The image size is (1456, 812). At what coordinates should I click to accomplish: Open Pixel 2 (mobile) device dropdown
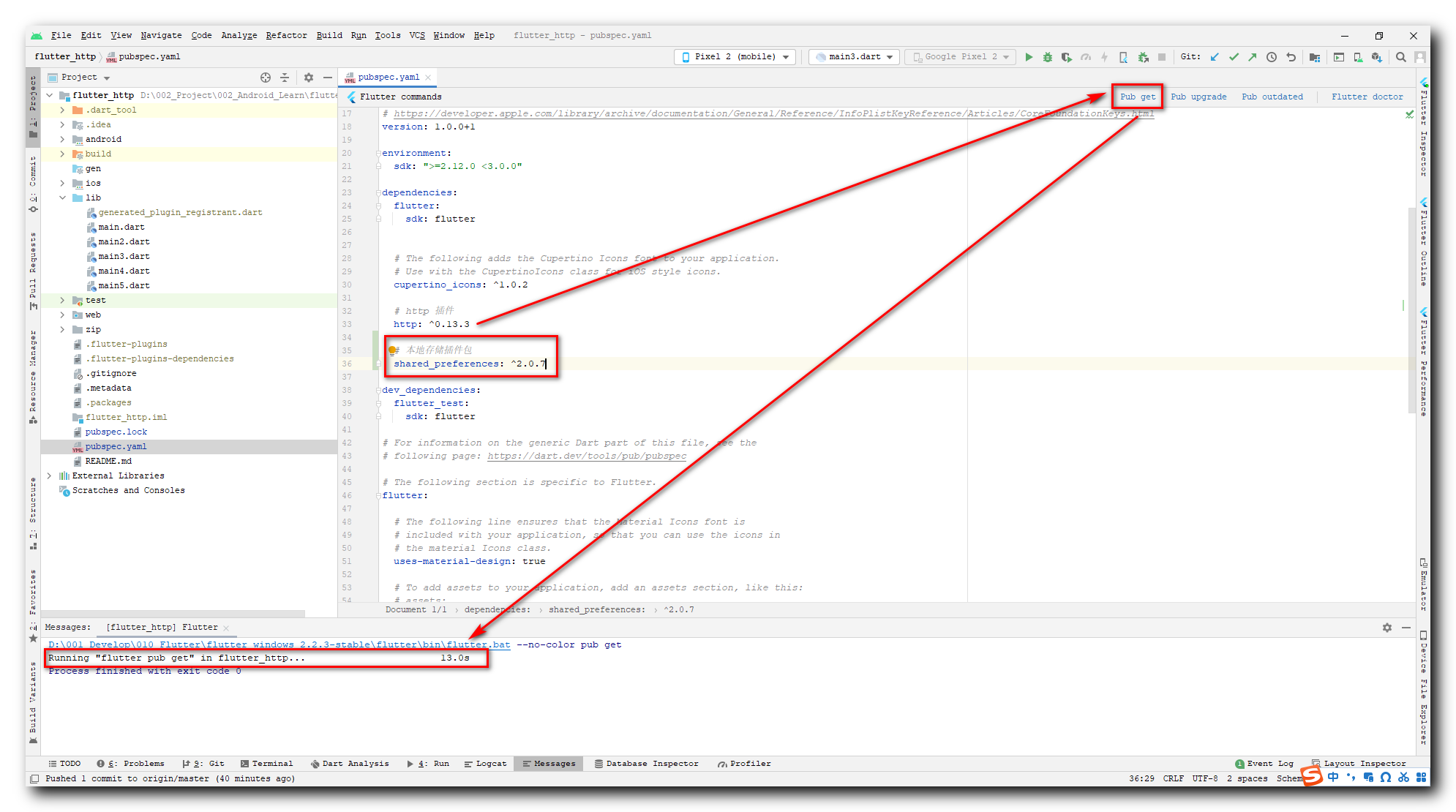735,57
